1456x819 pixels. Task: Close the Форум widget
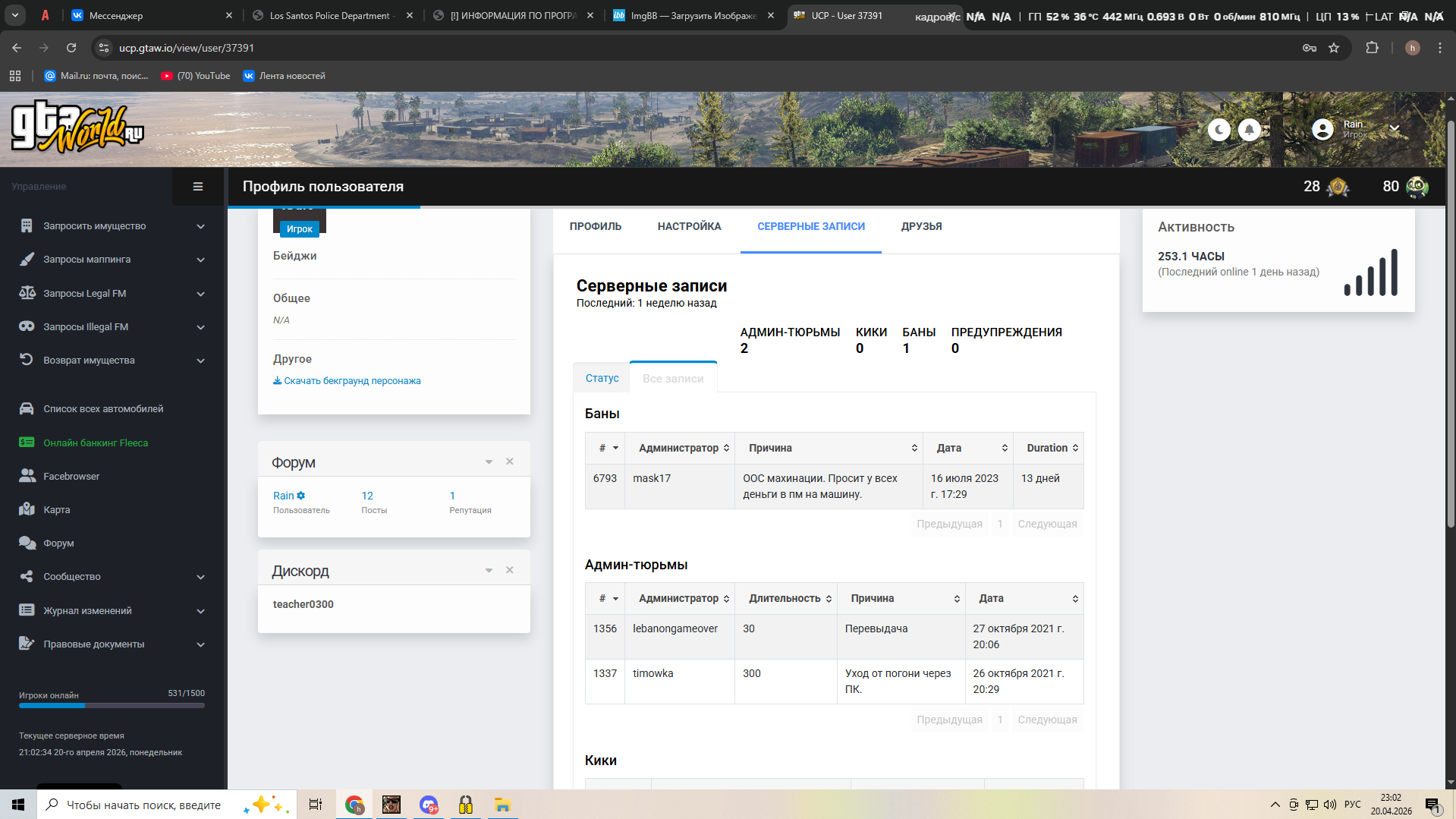click(510, 461)
